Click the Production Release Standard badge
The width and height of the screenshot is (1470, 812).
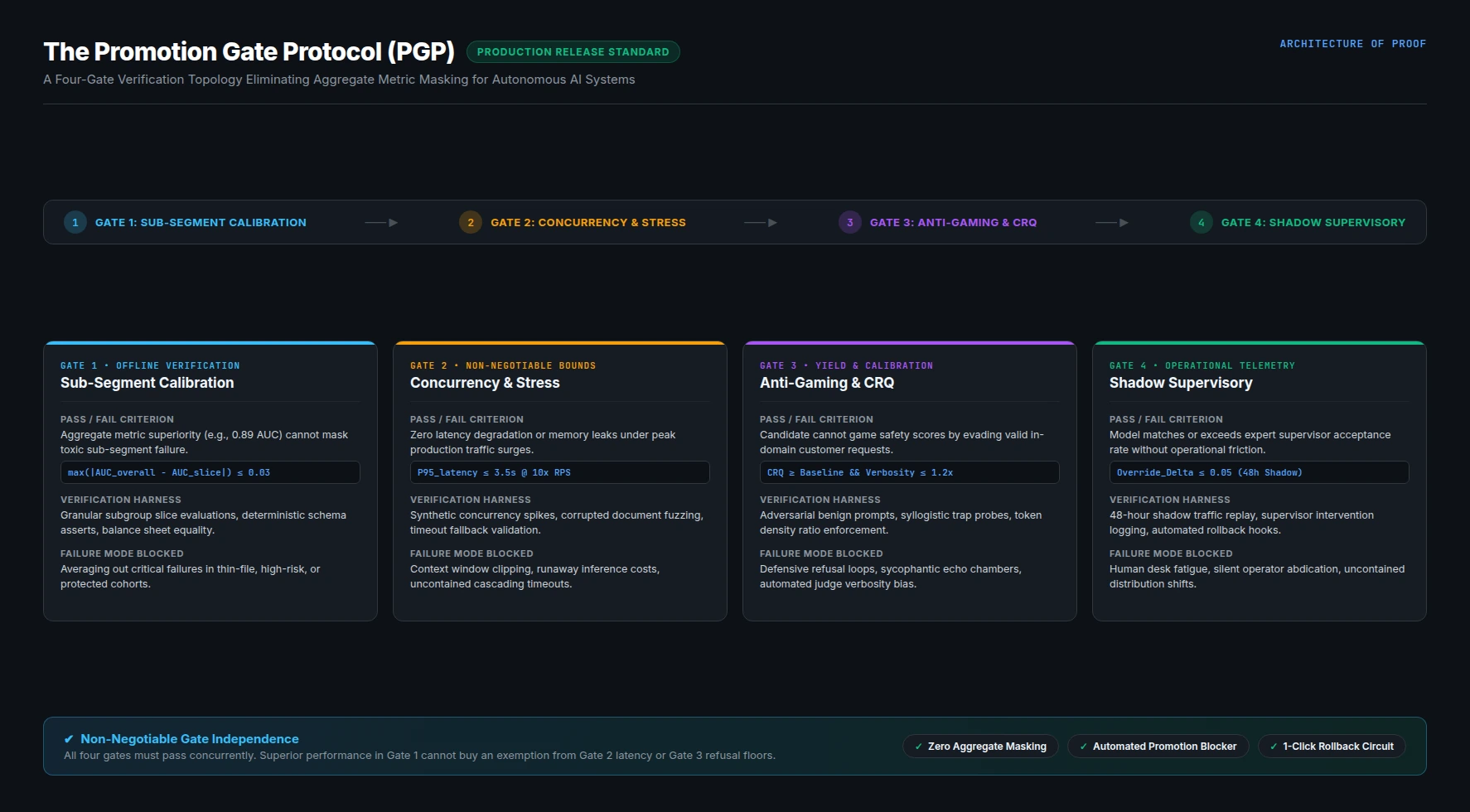point(573,51)
